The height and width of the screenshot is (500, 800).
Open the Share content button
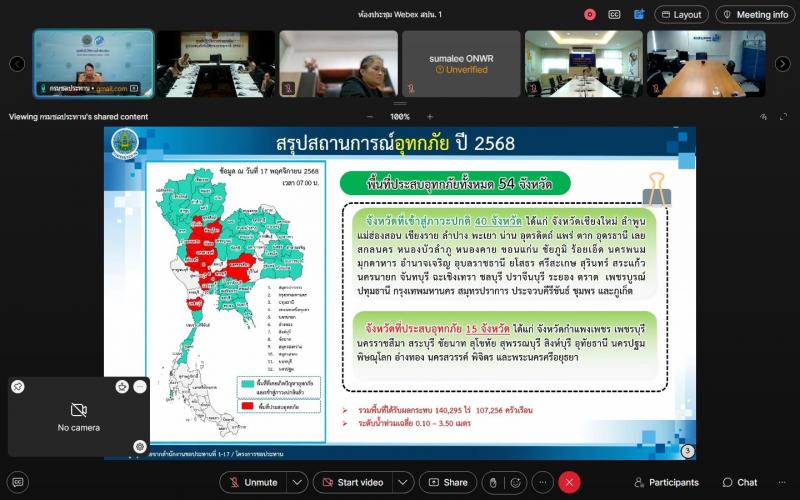pos(448,482)
